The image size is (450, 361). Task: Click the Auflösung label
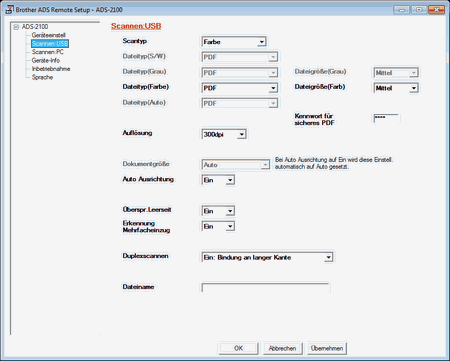coord(137,133)
